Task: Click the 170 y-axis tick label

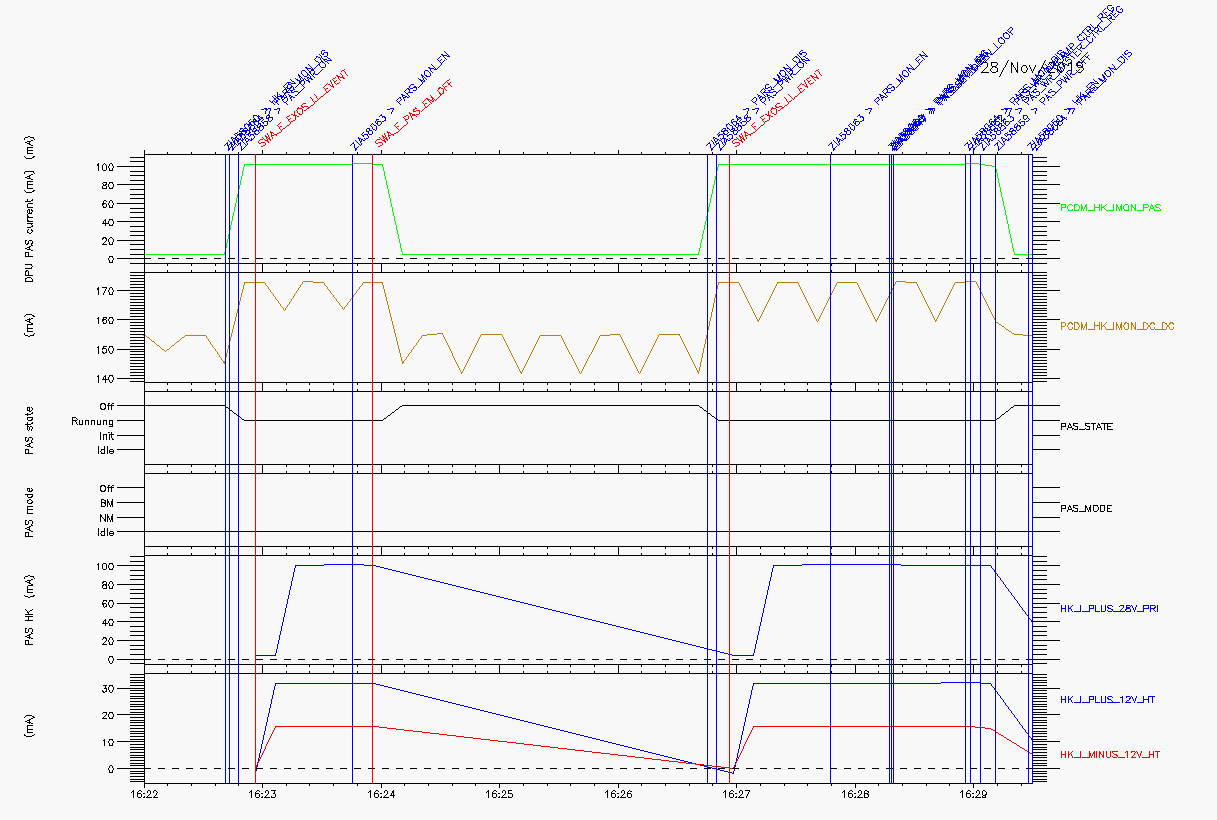Action: 105,291
